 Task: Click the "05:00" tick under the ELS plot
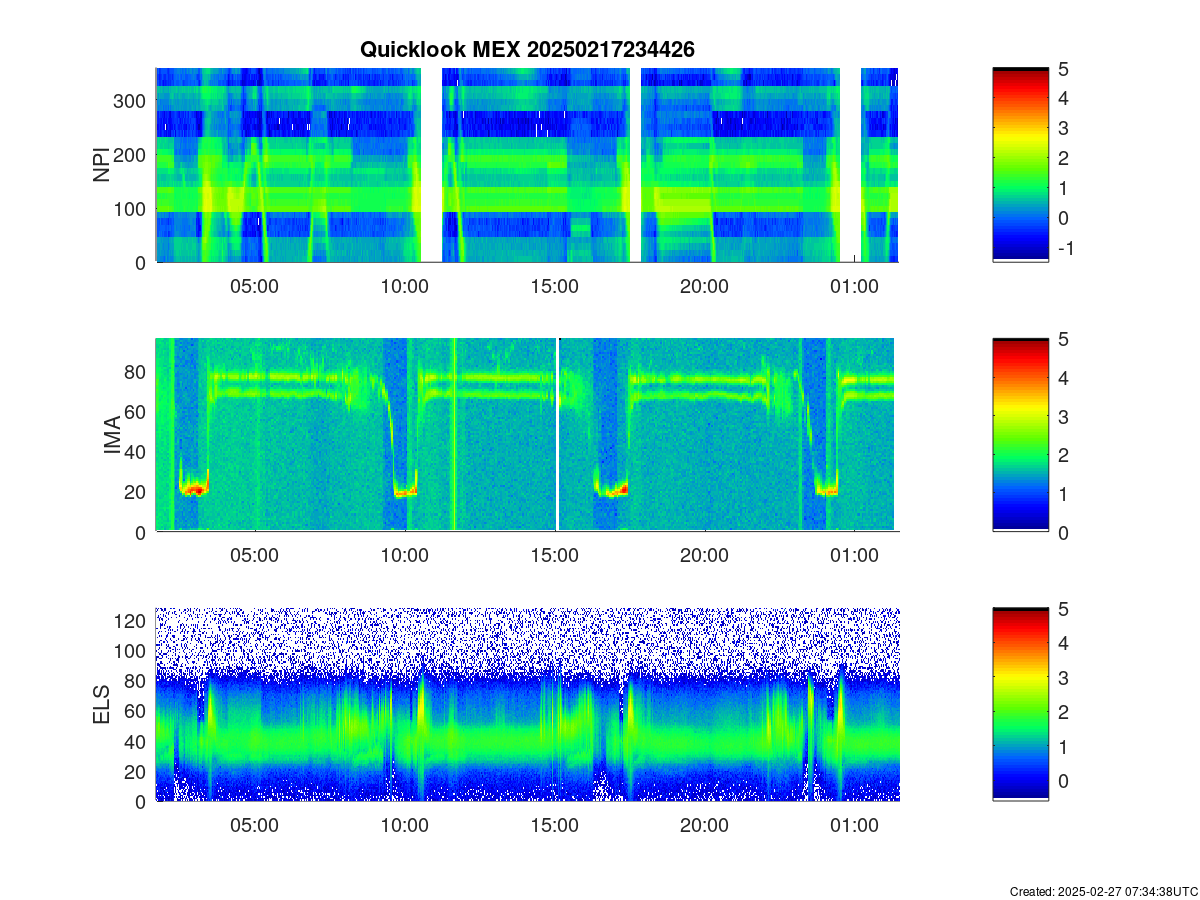pos(254,826)
